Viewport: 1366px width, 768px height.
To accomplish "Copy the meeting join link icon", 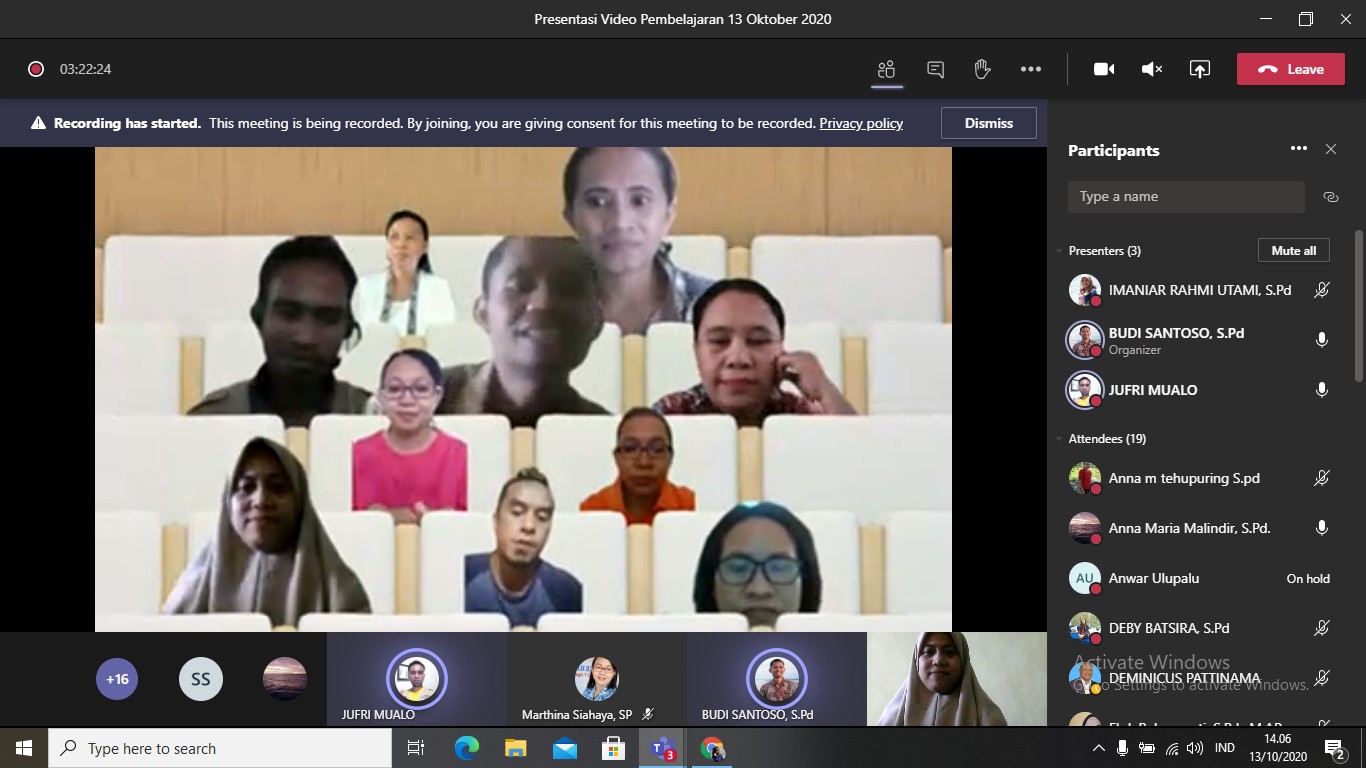I will point(1331,197).
